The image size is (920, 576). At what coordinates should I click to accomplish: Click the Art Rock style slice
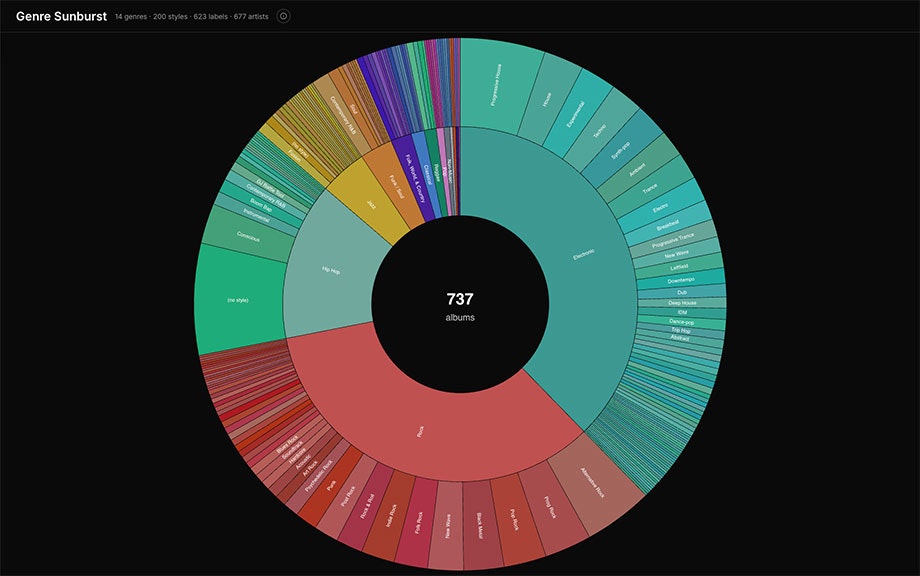[x=309, y=469]
